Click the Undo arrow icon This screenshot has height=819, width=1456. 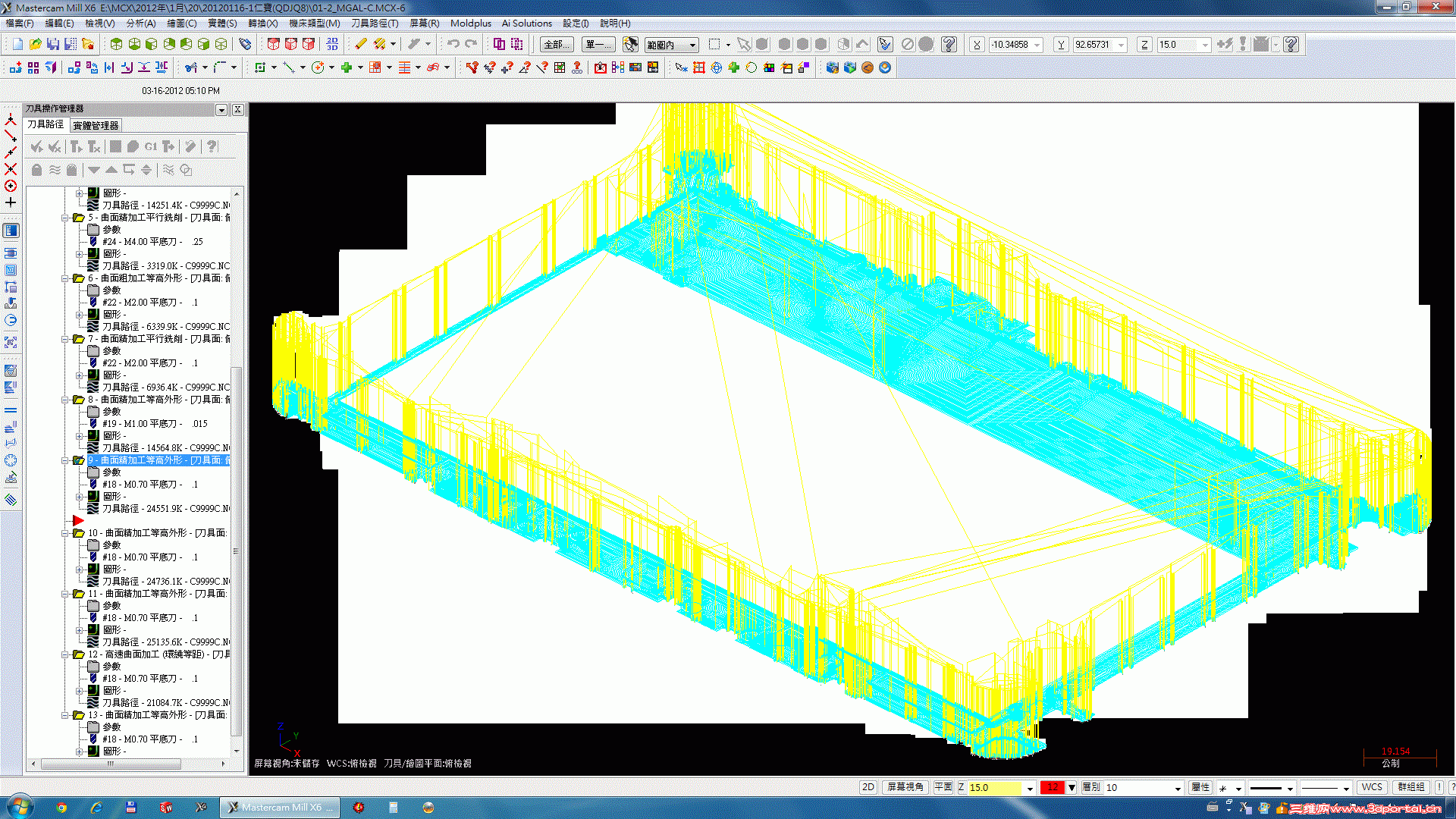tap(453, 44)
